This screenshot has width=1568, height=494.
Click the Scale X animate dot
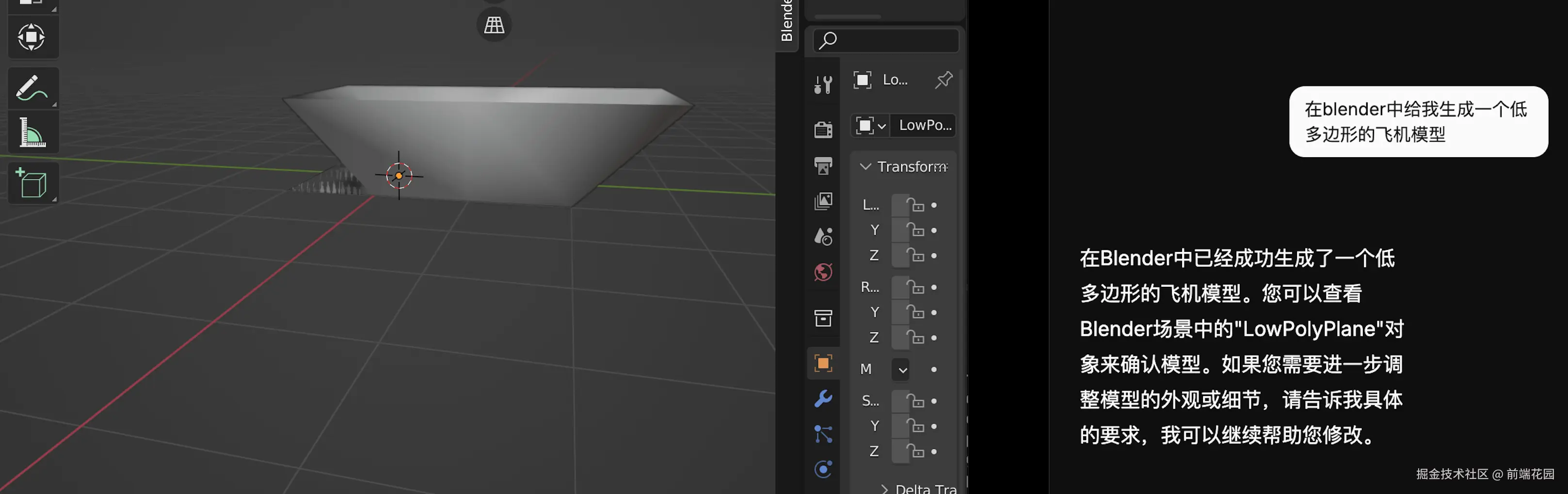pyautogui.click(x=934, y=401)
